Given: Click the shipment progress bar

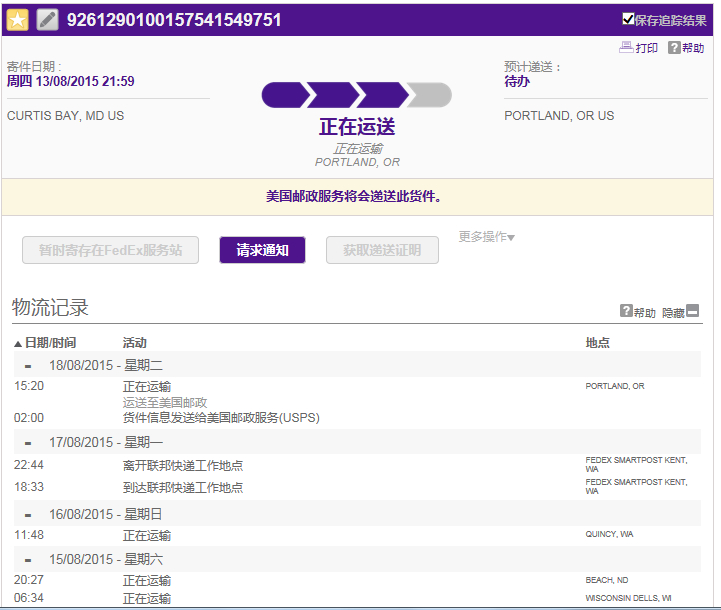Looking at the screenshot, I should (x=356, y=95).
